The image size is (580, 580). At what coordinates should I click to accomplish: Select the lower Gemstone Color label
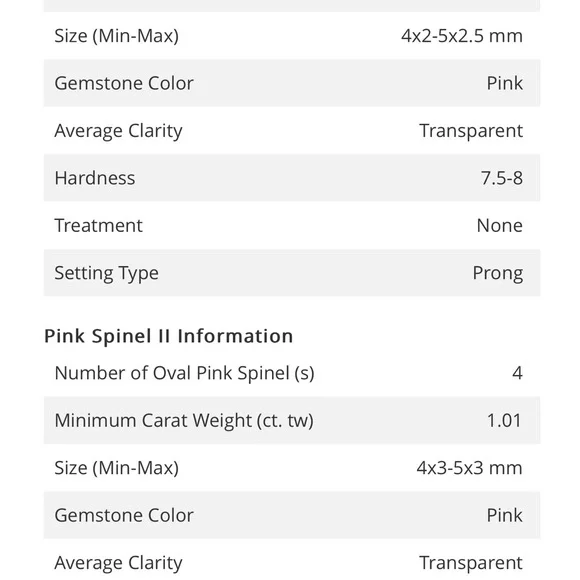[124, 515]
